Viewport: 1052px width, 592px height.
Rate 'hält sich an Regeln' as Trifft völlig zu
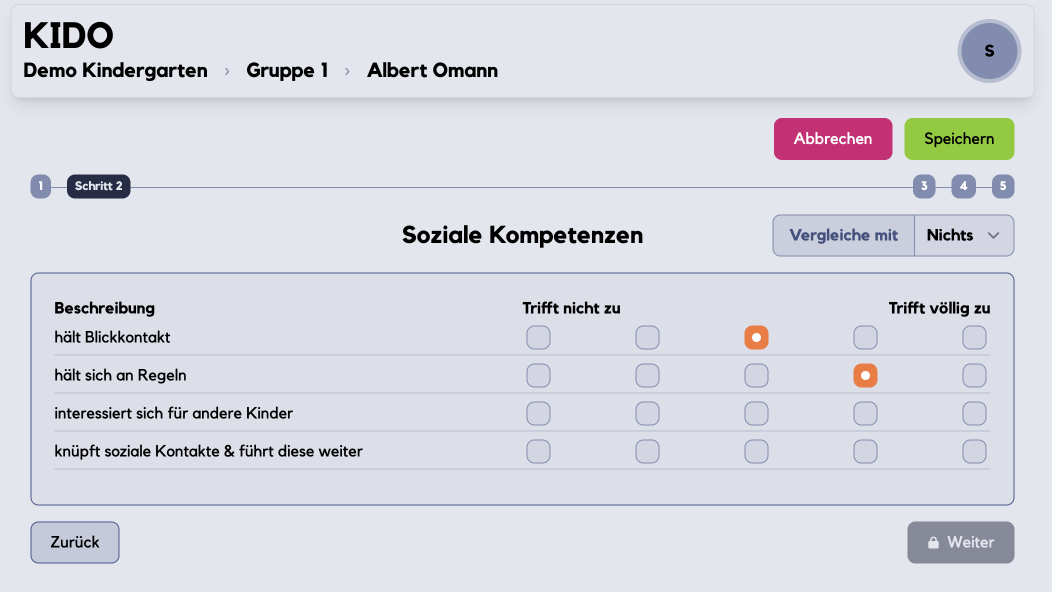(974, 375)
